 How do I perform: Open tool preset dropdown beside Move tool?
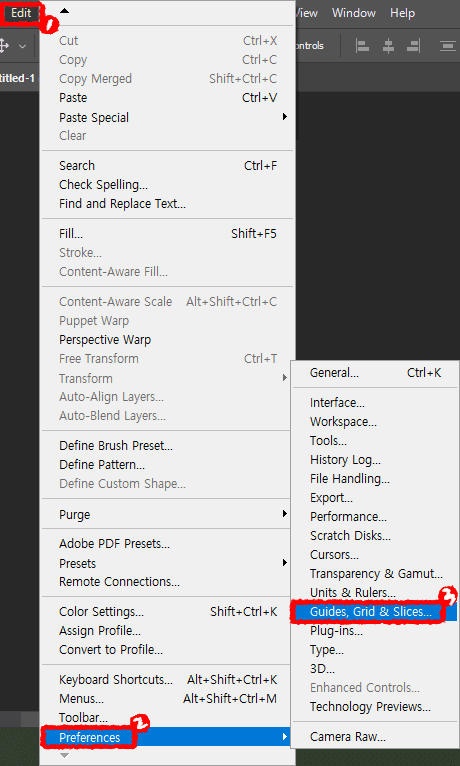click(22, 46)
